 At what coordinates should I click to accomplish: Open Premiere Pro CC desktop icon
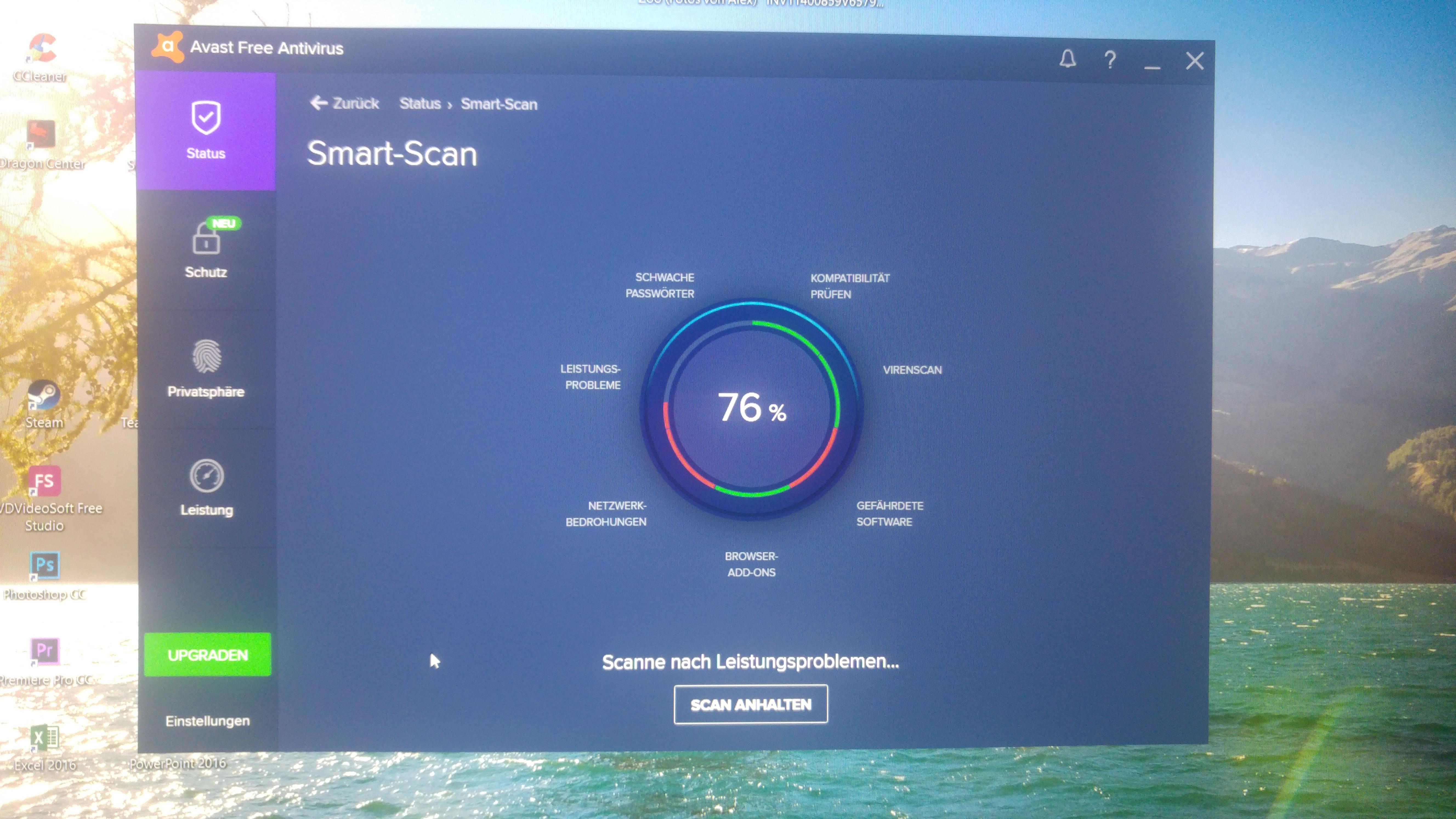pos(45,651)
